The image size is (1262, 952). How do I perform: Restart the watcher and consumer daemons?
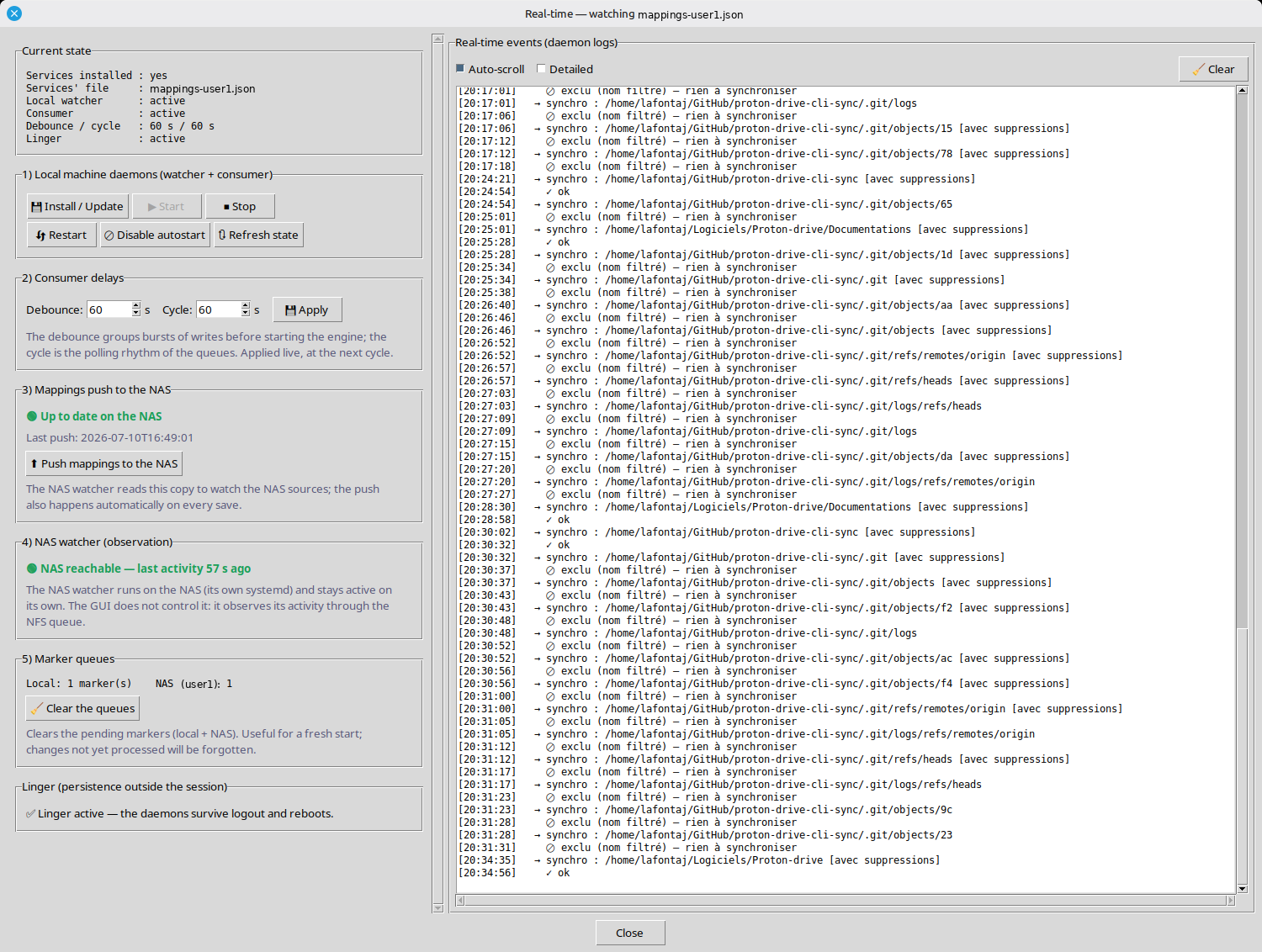pyautogui.click(x=61, y=235)
